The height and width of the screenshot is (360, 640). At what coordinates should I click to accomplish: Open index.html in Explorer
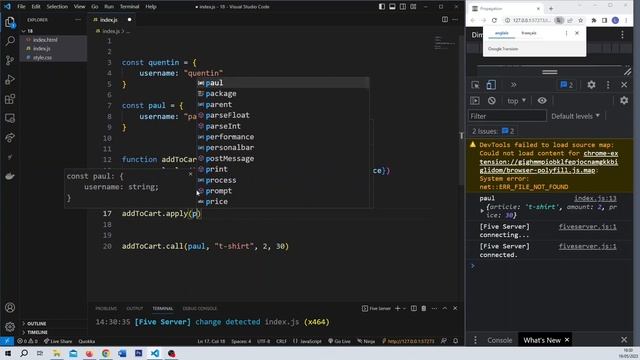(45, 40)
